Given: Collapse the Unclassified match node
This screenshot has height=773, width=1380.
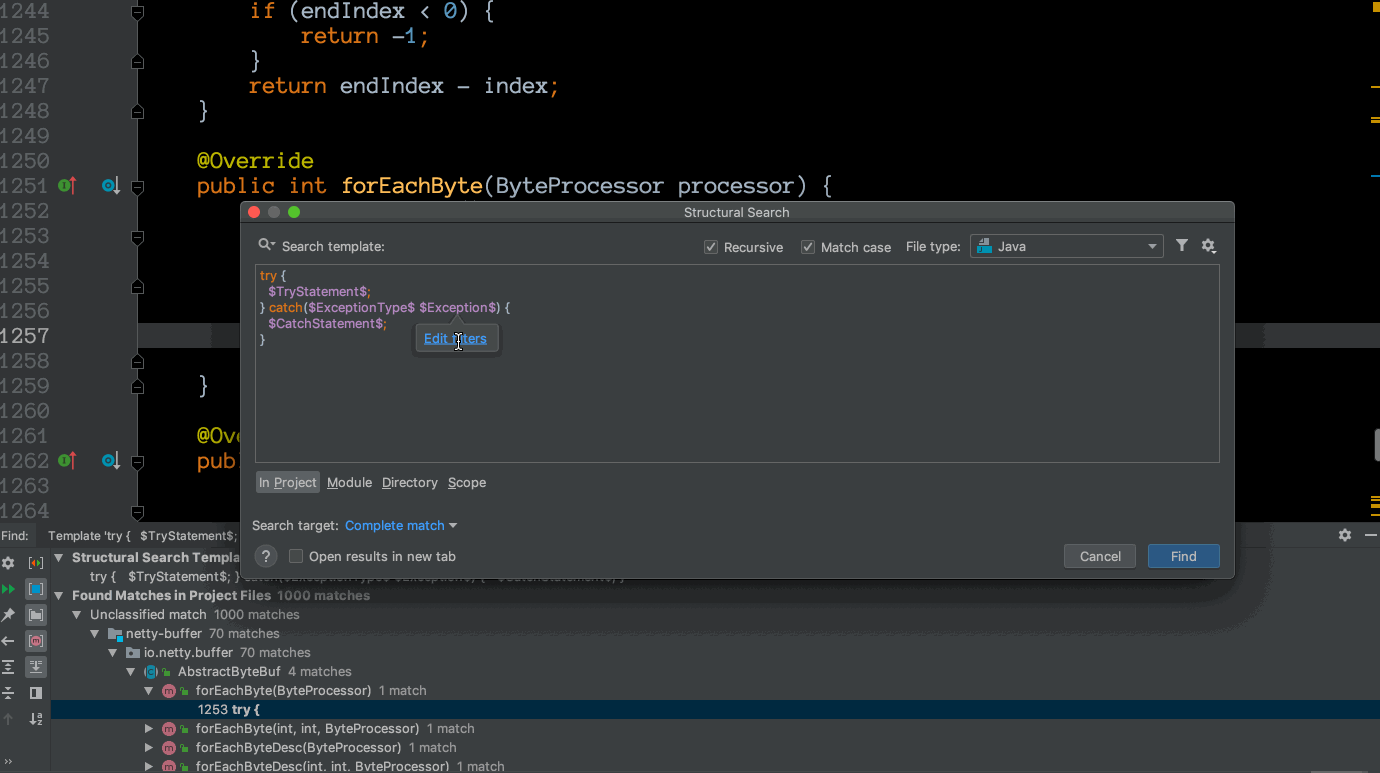Looking at the screenshot, I should click(x=78, y=614).
